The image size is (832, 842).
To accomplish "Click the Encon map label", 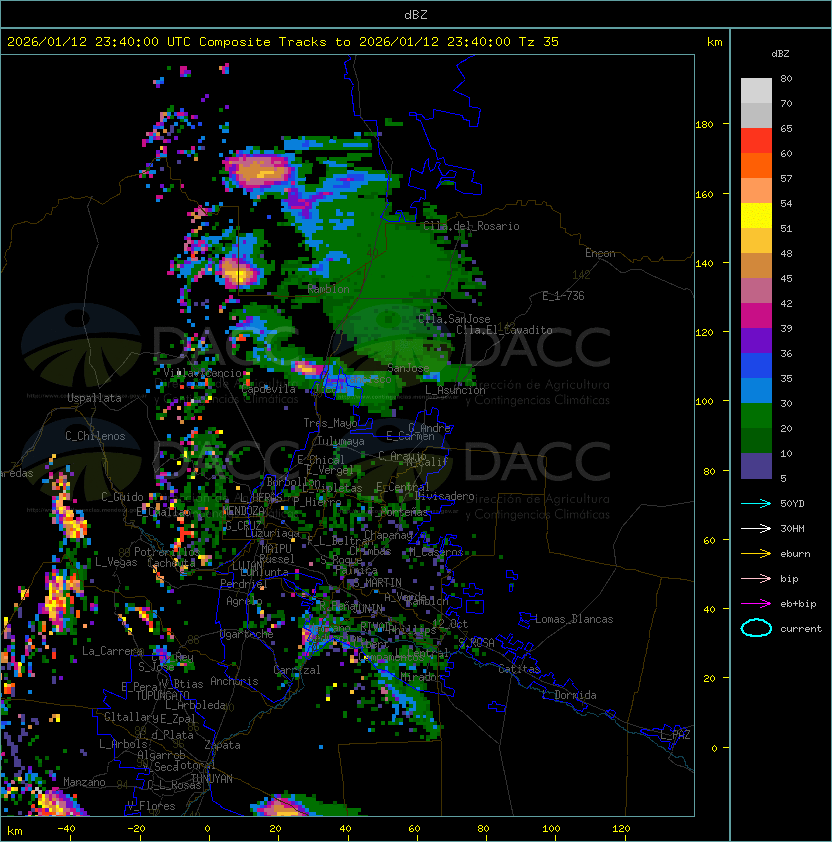I will [600, 253].
